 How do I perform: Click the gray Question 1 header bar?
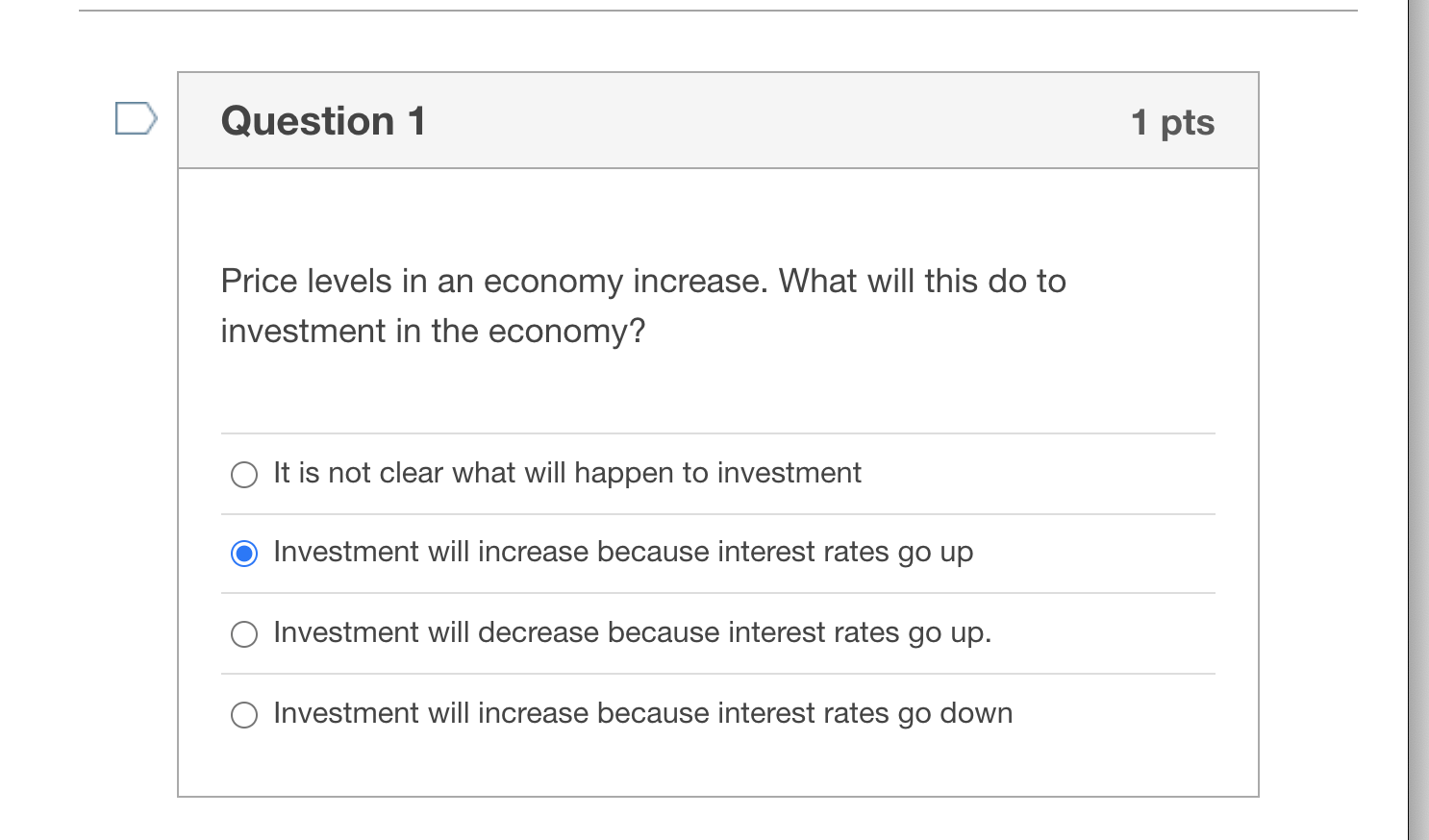(x=718, y=120)
